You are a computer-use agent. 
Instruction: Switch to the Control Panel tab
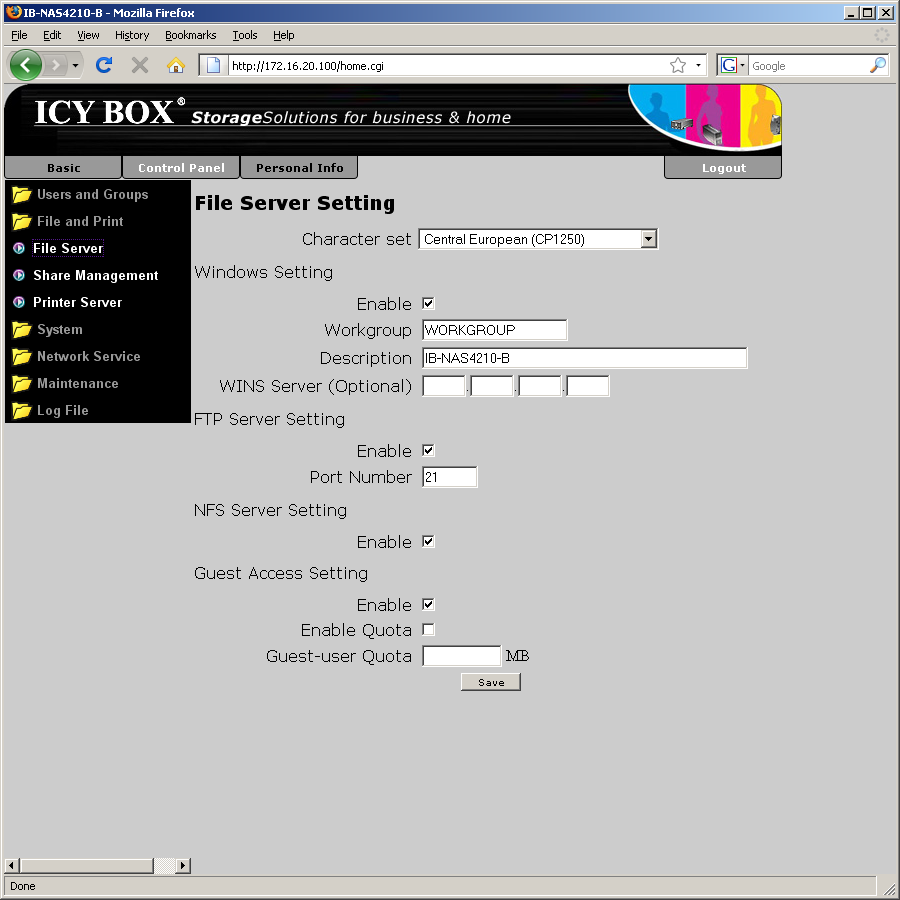click(x=181, y=168)
